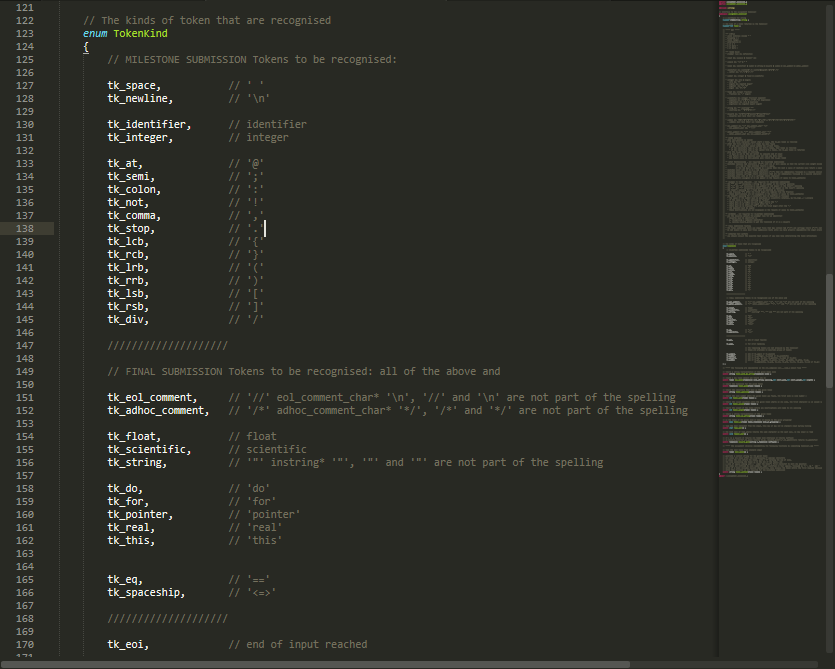
Task: Click the '// FINAL SUBMISSION Tokens' comment
Action: pos(304,371)
